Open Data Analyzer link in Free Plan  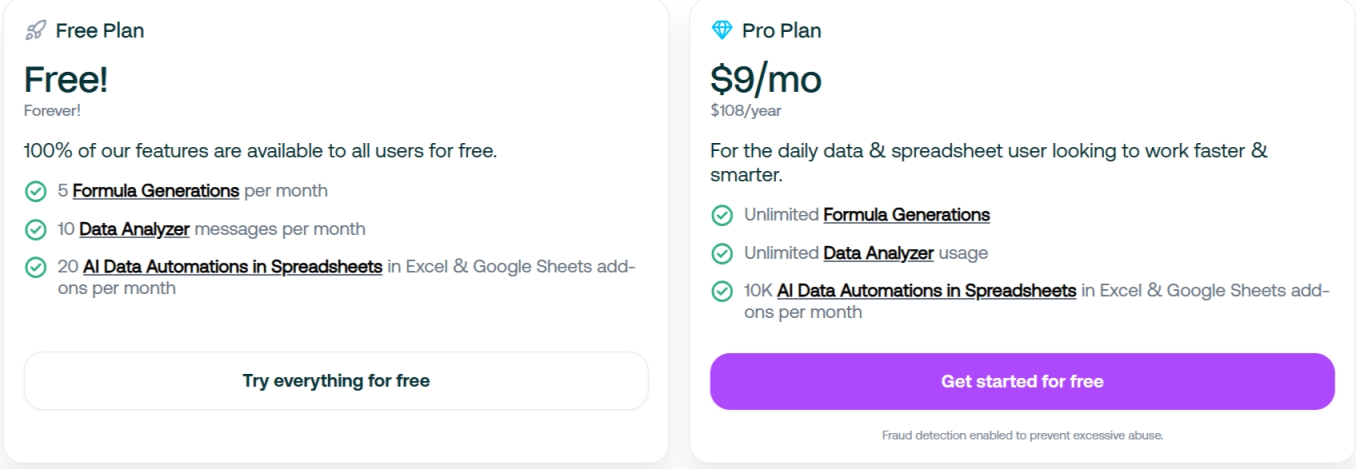click(134, 229)
